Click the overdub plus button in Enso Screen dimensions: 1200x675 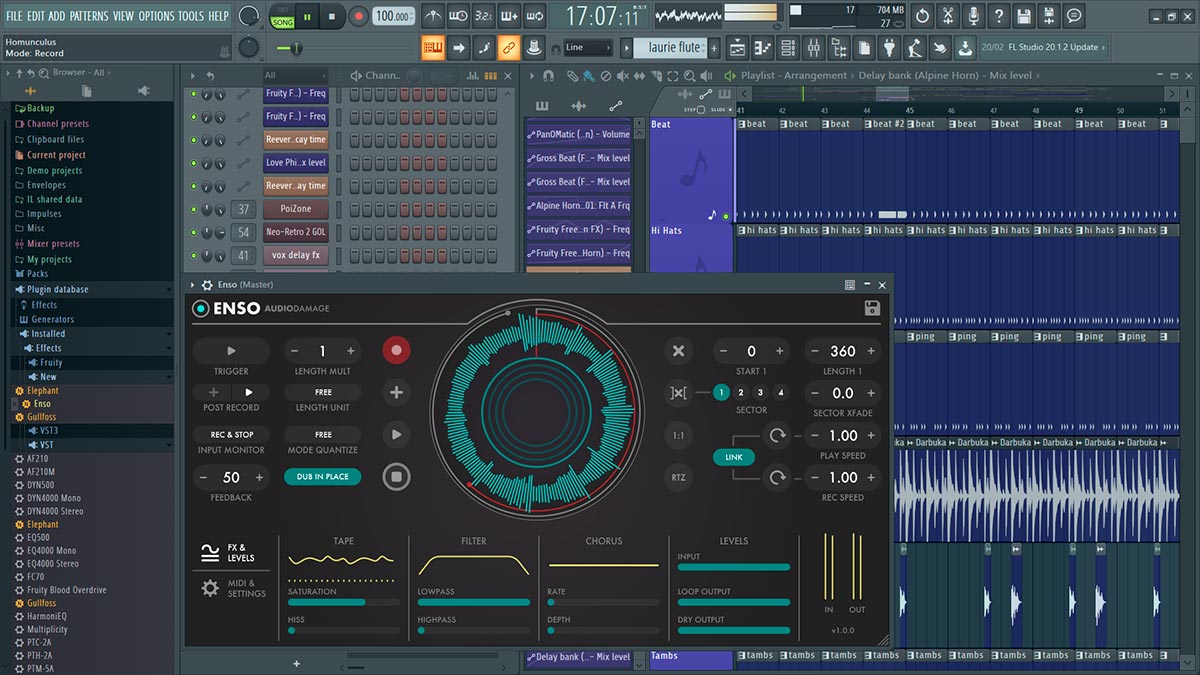(x=397, y=393)
